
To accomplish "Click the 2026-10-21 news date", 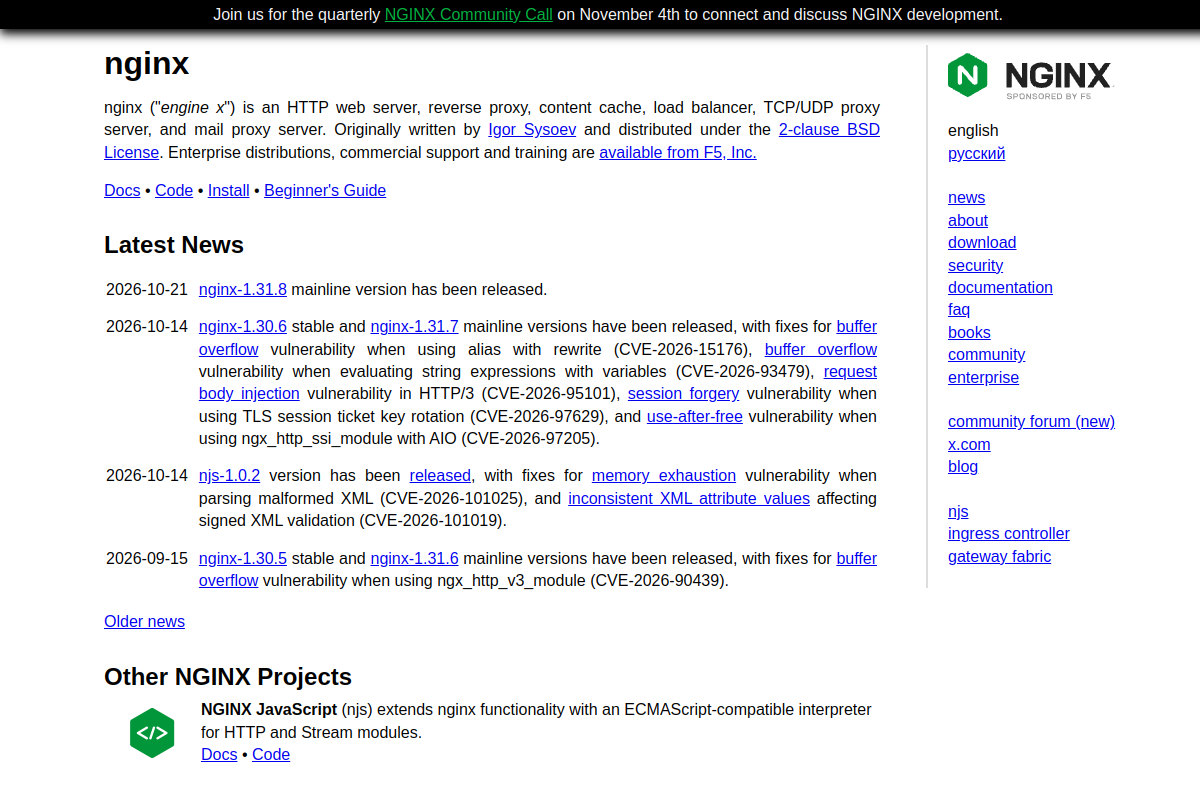I will (x=147, y=289).
